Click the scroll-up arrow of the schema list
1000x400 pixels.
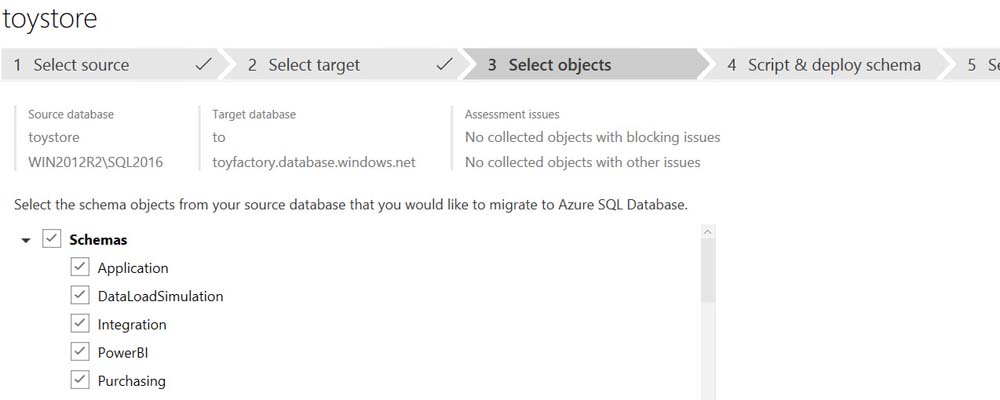point(708,232)
